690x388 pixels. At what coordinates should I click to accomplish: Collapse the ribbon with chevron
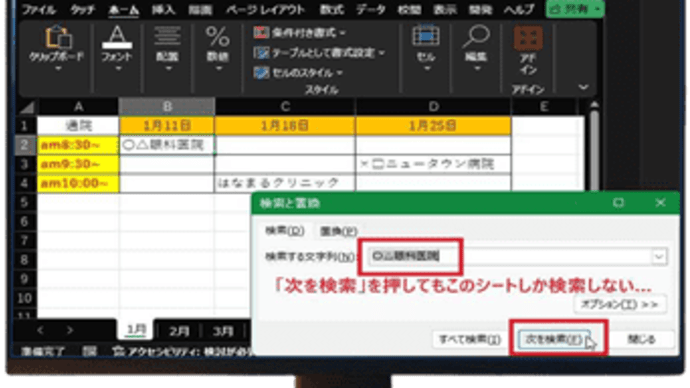584,87
